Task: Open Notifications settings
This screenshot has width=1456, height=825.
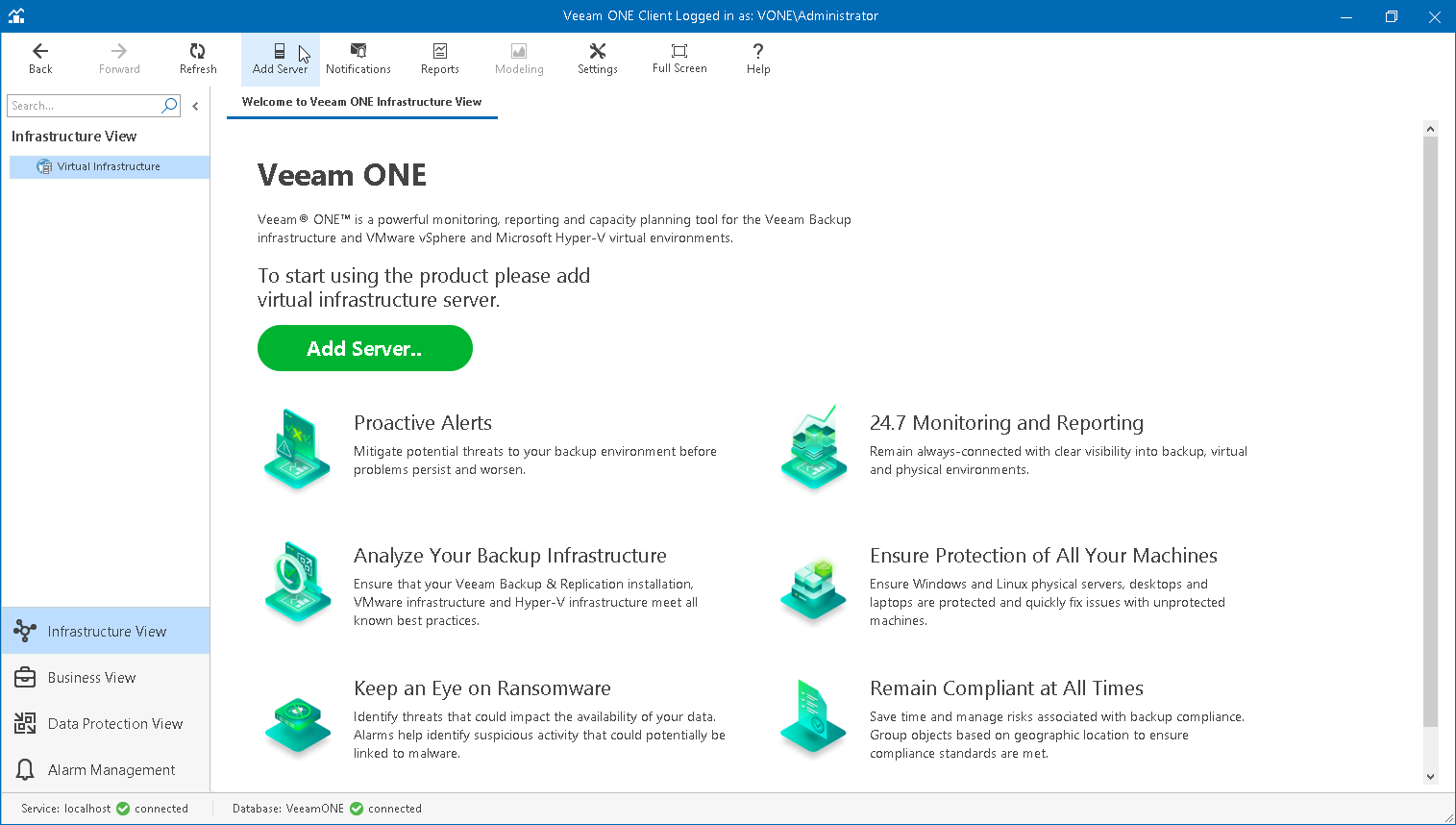Action: 358,59
